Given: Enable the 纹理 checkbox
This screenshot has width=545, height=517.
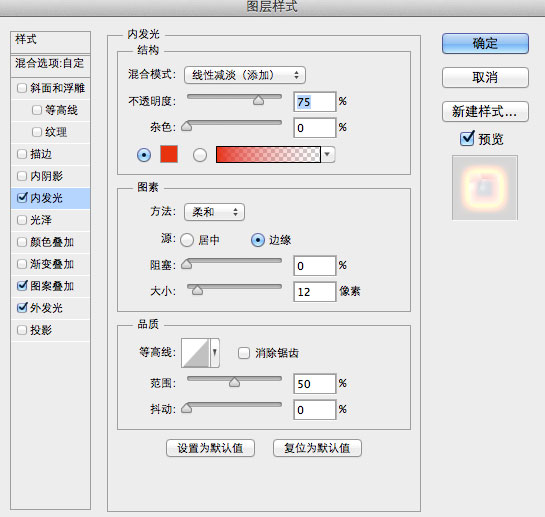Looking at the screenshot, I should (x=37, y=132).
